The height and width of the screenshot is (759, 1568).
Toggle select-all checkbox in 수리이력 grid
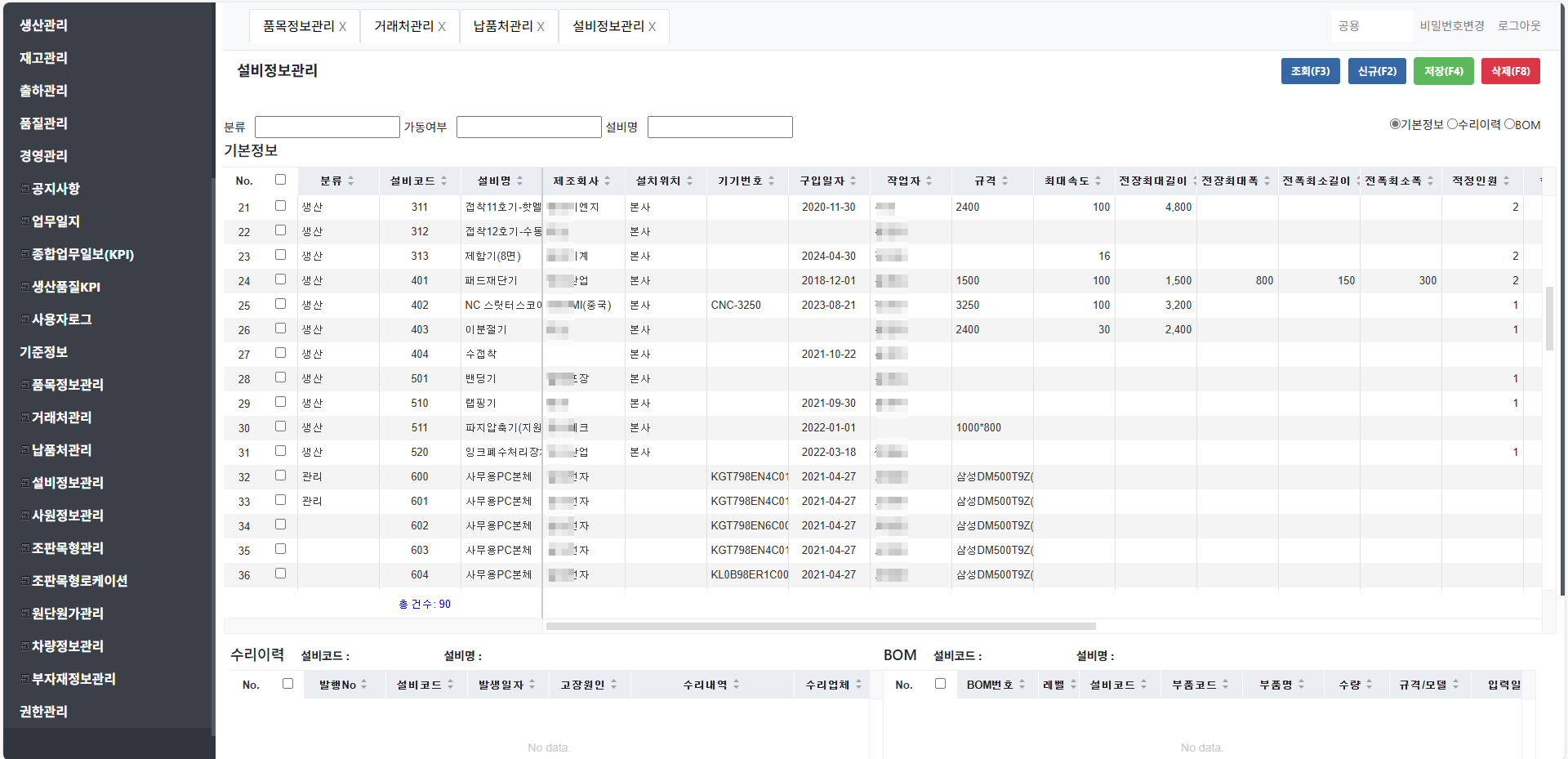tap(287, 684)
